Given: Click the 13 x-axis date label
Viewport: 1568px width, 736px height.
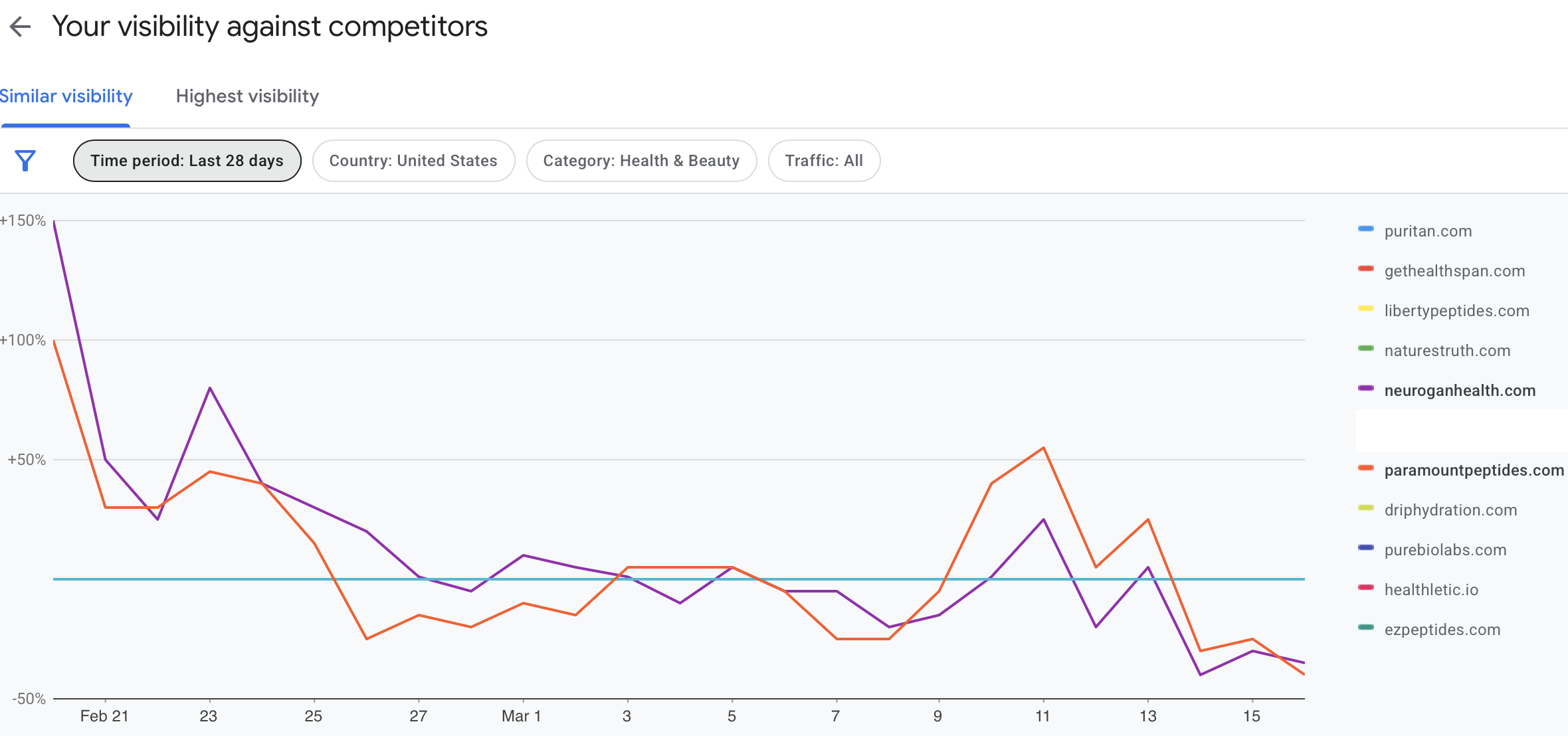Looking at the screenshot, I should click(1148, 716).
